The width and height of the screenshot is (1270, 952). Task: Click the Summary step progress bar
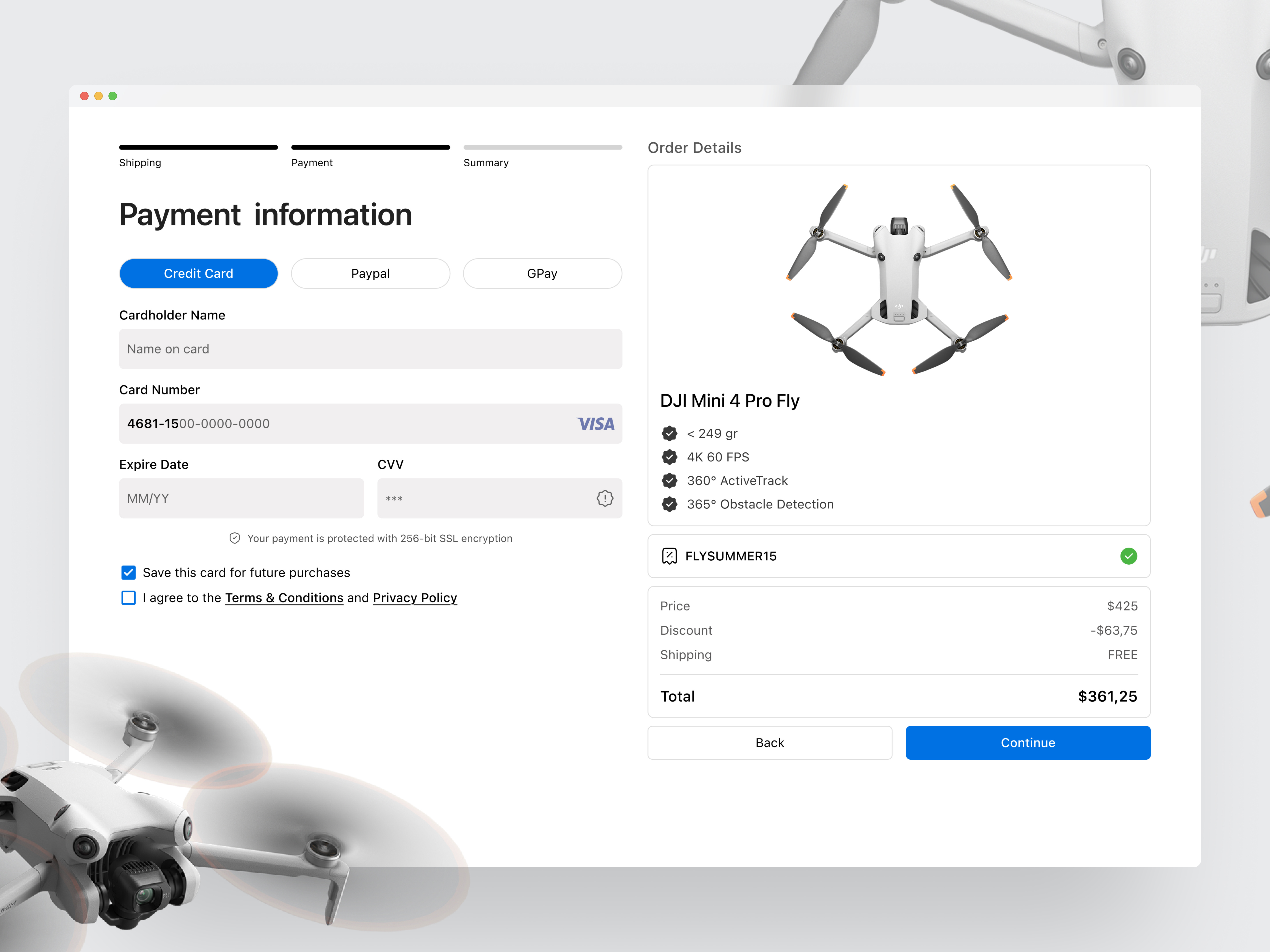point(543,147)
